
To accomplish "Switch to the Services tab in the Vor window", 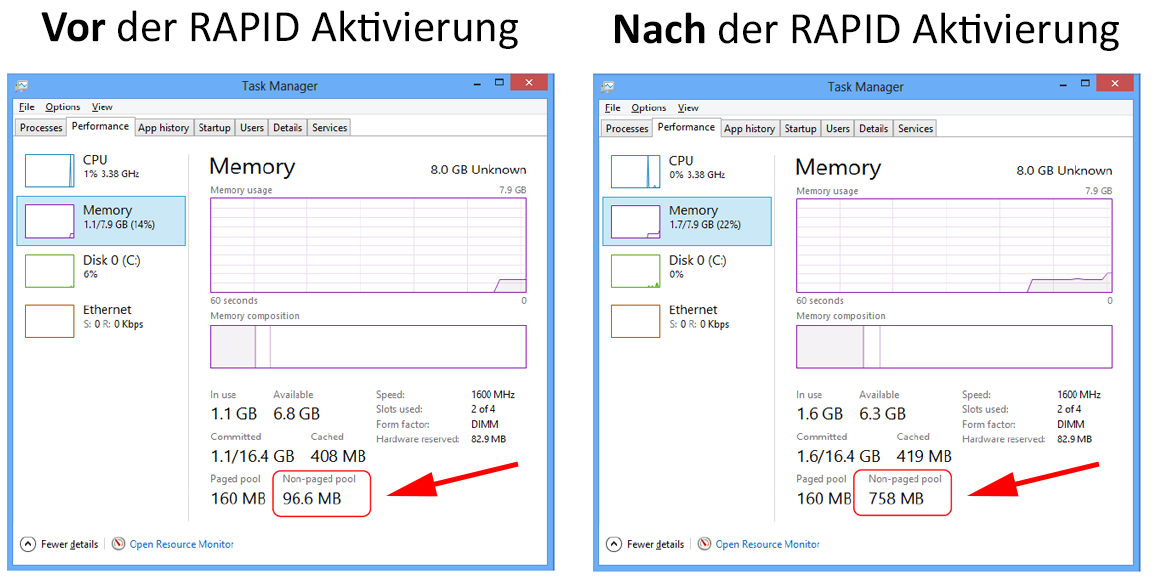I will (x=329, y=128).
